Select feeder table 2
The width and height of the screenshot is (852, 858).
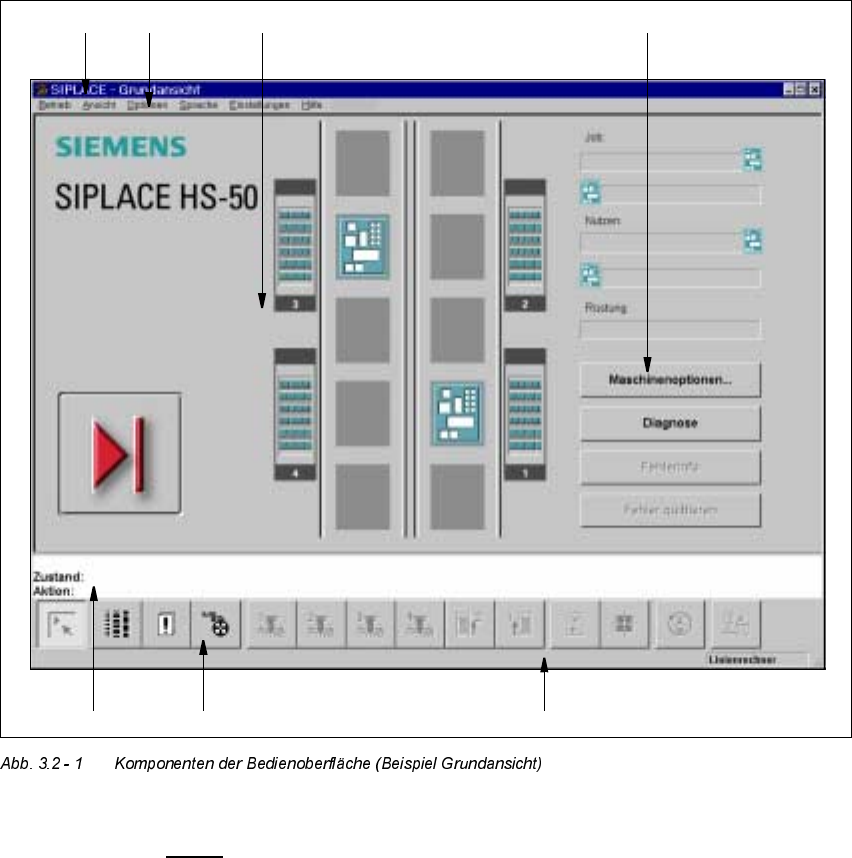(525, 245)
